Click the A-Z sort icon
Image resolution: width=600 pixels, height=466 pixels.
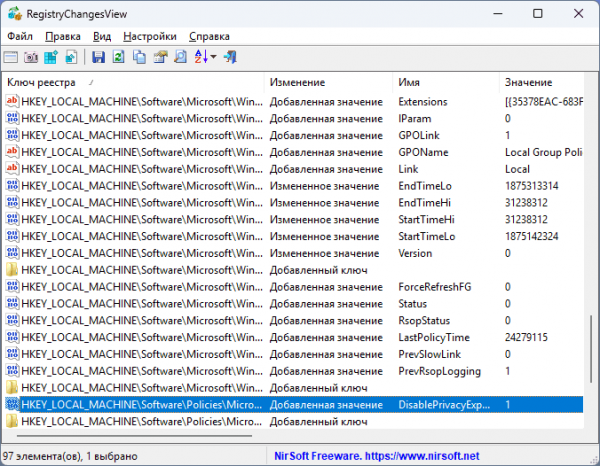[x=201, y=57]
